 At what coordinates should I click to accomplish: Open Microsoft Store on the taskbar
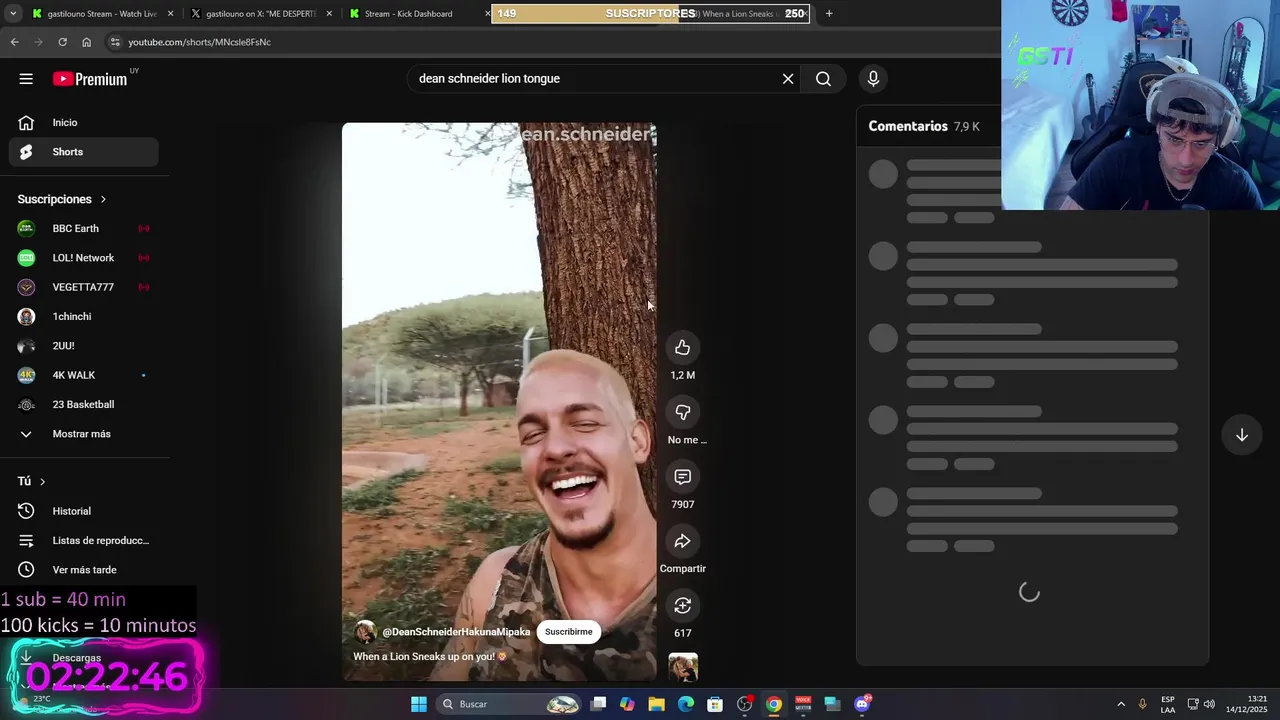[x=715, y=704]
